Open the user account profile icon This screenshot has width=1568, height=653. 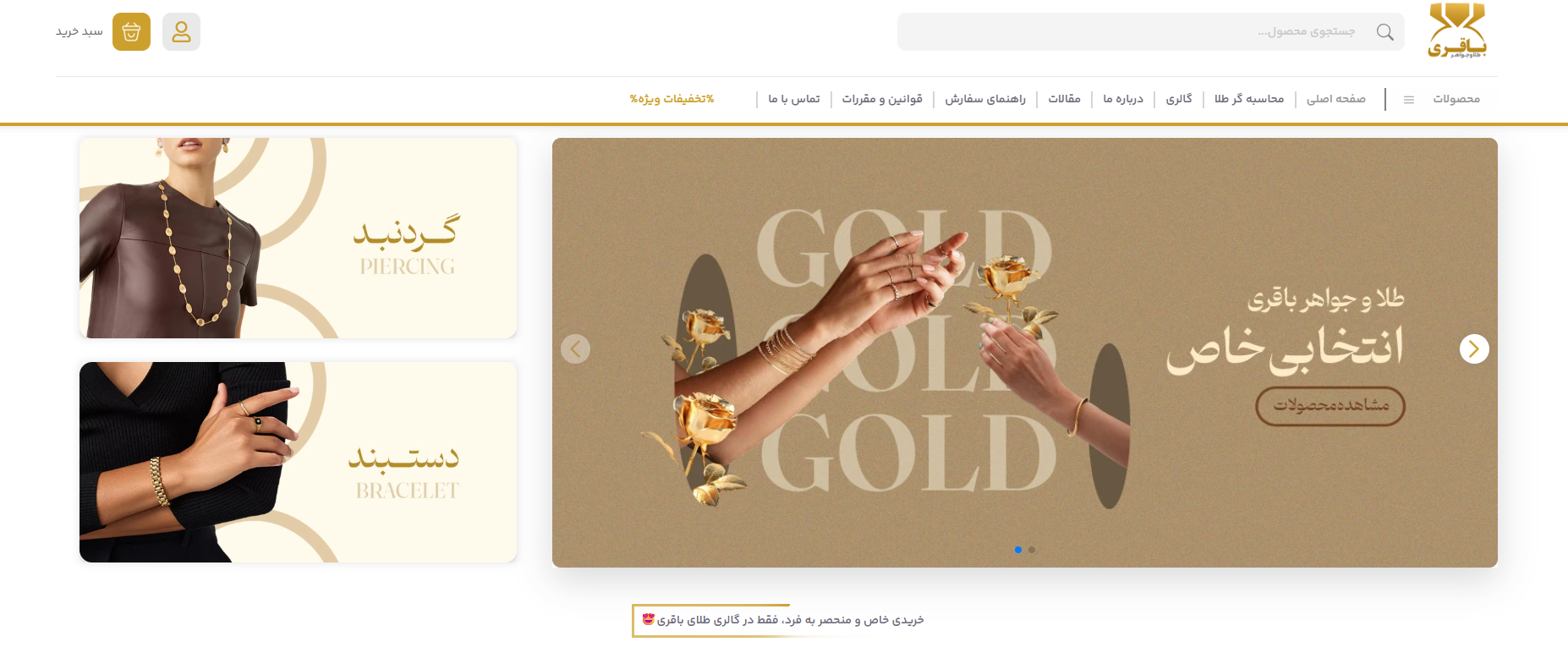coord(181,31)
